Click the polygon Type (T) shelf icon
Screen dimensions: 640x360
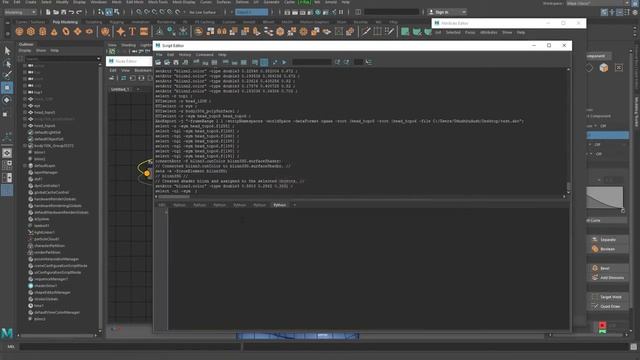pyautogui.click(x=132, y=31)
